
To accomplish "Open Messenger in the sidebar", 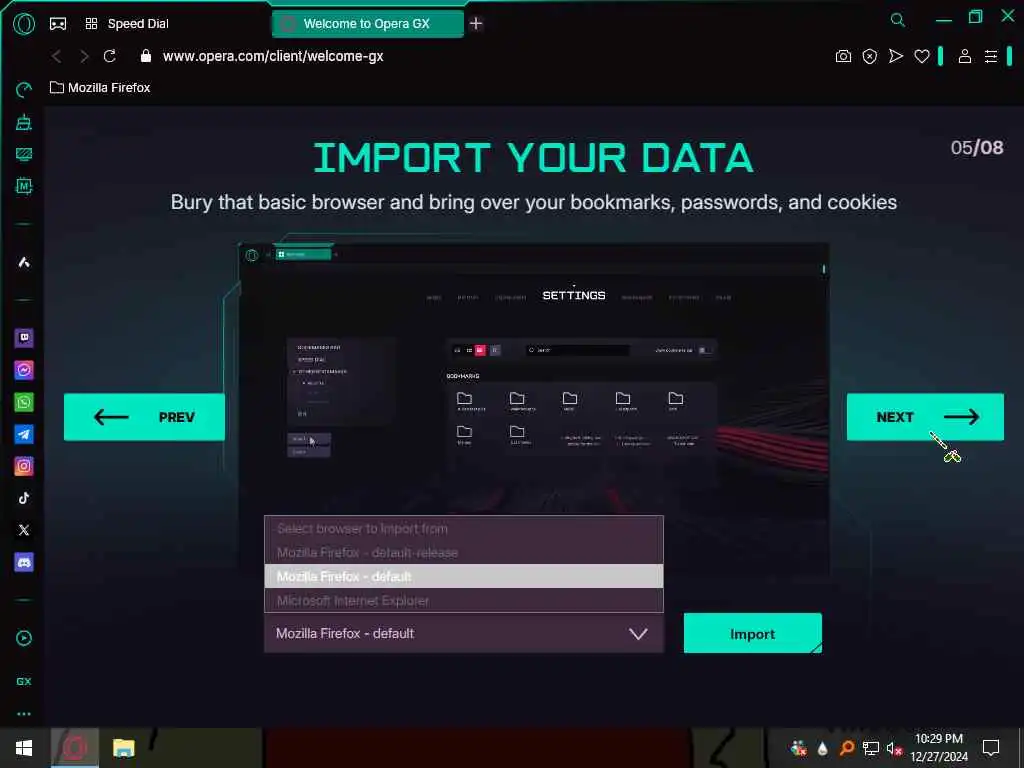I will coord(24,370).
